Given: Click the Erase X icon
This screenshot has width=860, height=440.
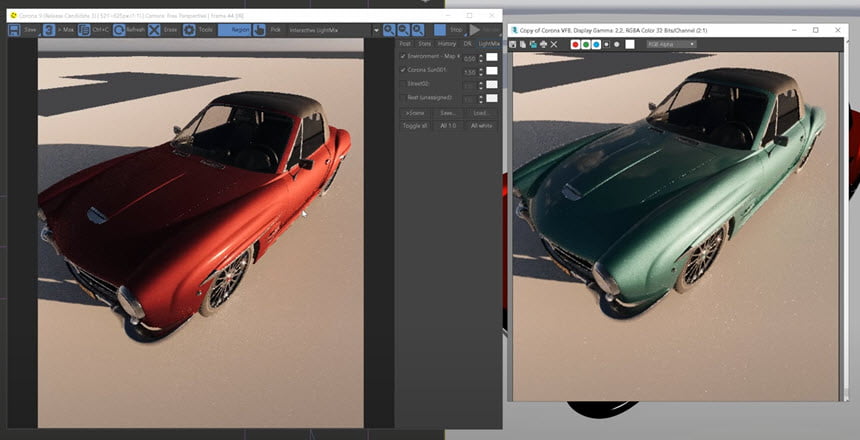Looking at the screenshot, I should tap(154, 30).
